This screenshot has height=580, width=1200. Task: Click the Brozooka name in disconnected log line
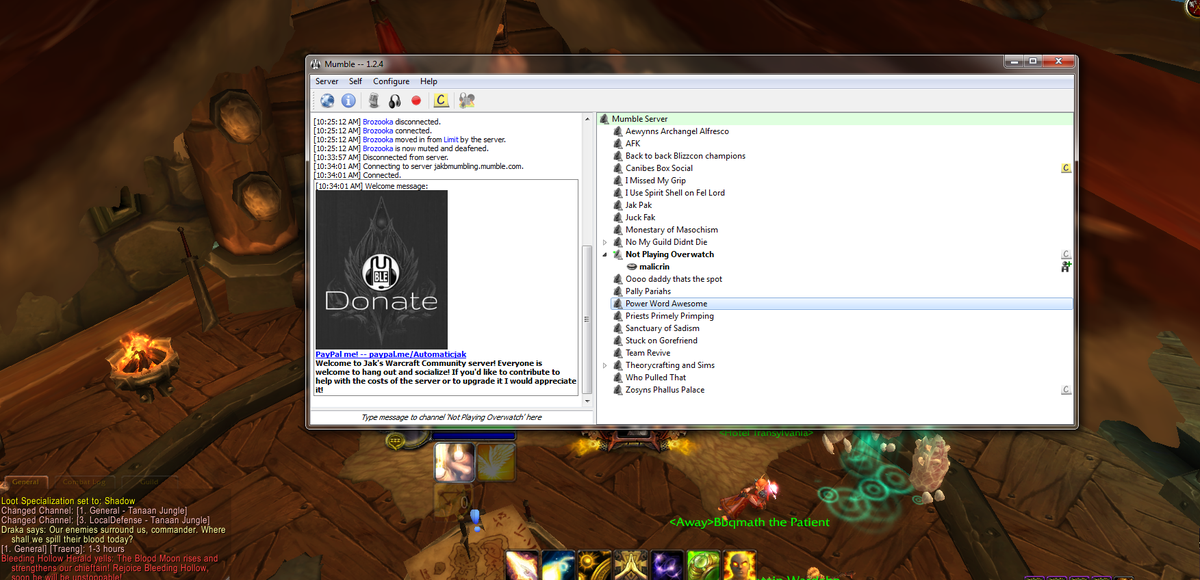[378, 122]
